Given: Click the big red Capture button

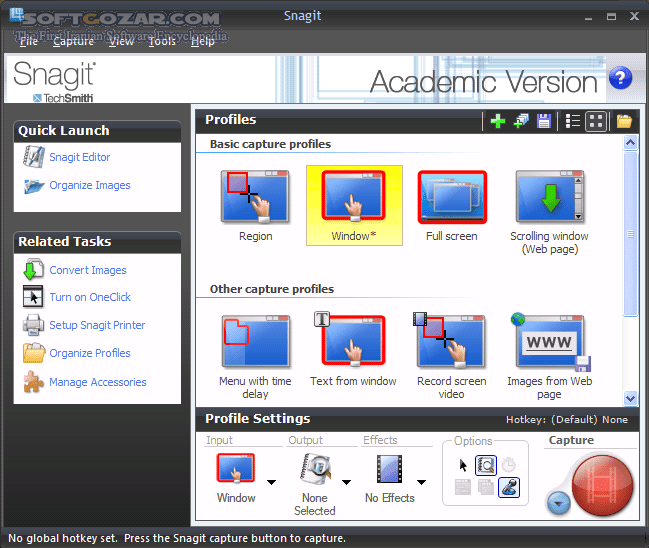Looking at the screenshot, I should (x=602, y=485).
